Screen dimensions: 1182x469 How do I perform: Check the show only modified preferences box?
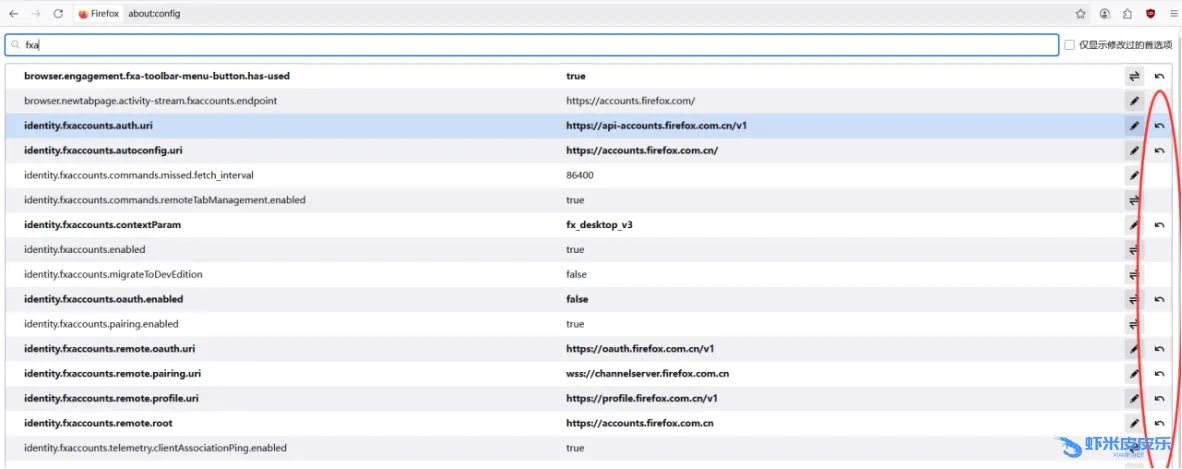click(1070, 45)
